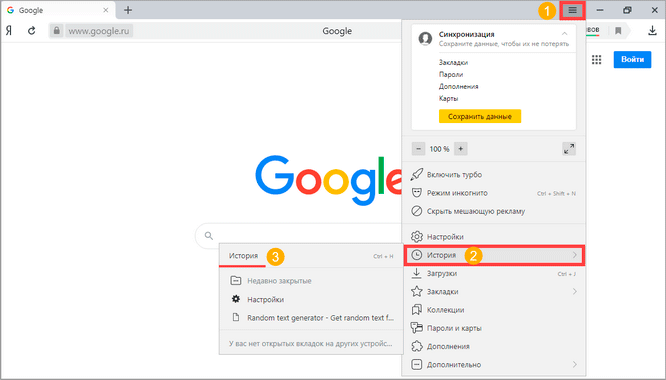
Task: Click the www.google.ru address field
Action: click(x=99, y=31)
